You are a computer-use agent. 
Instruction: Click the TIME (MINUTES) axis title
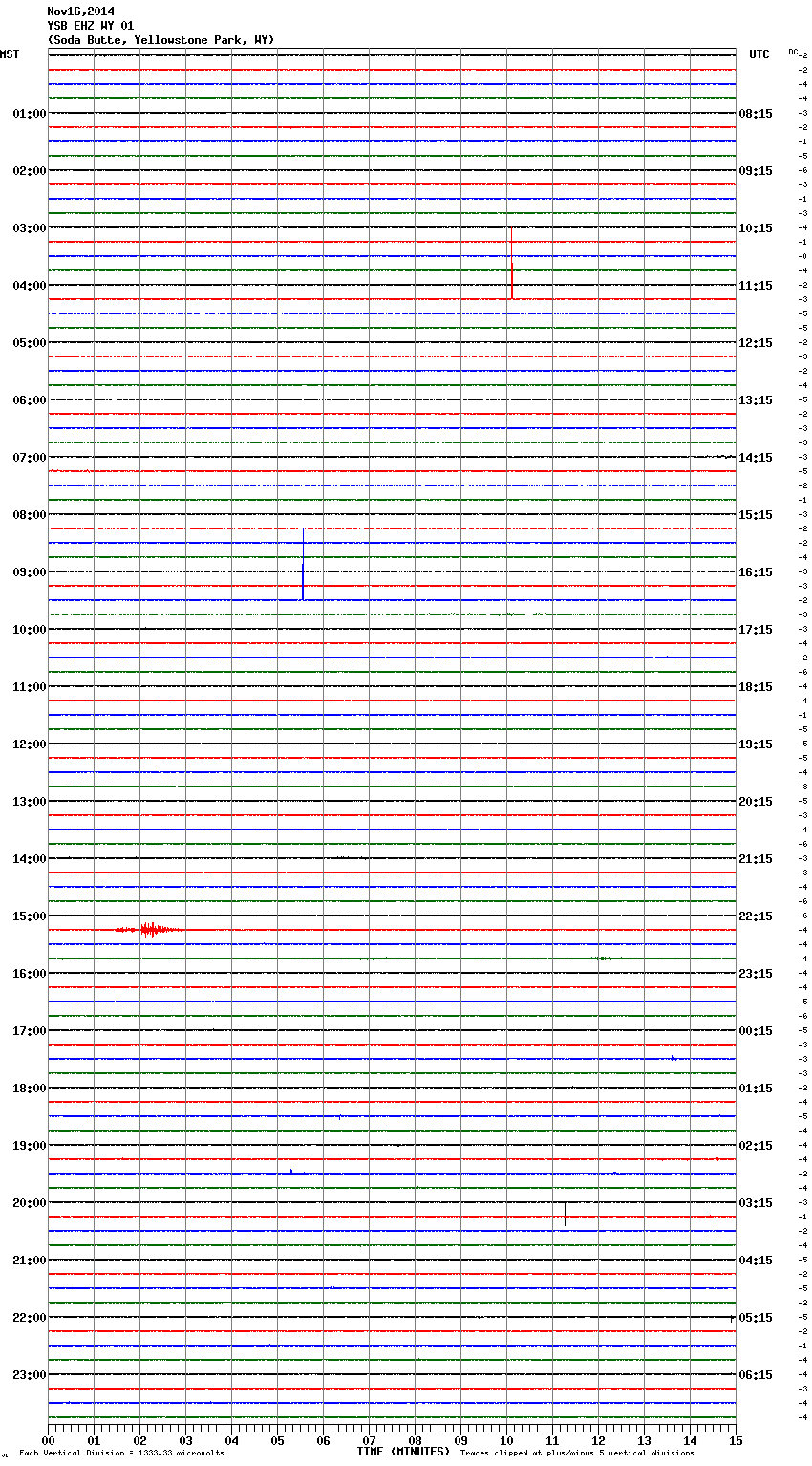pyautogui.click(x=403, y=1452)
